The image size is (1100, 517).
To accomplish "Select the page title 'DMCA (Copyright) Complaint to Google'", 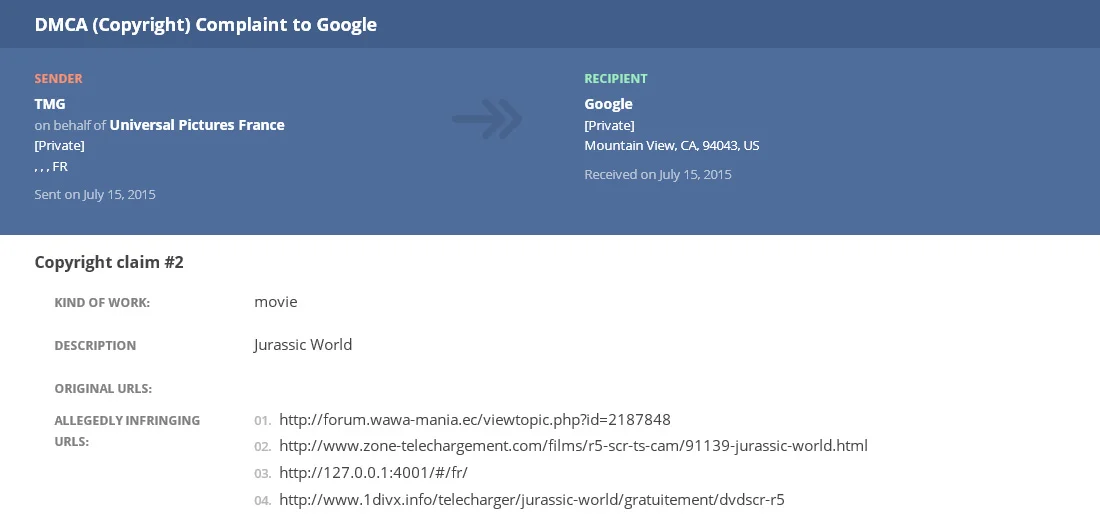I will pyautogui.click(x=206, y=25).
